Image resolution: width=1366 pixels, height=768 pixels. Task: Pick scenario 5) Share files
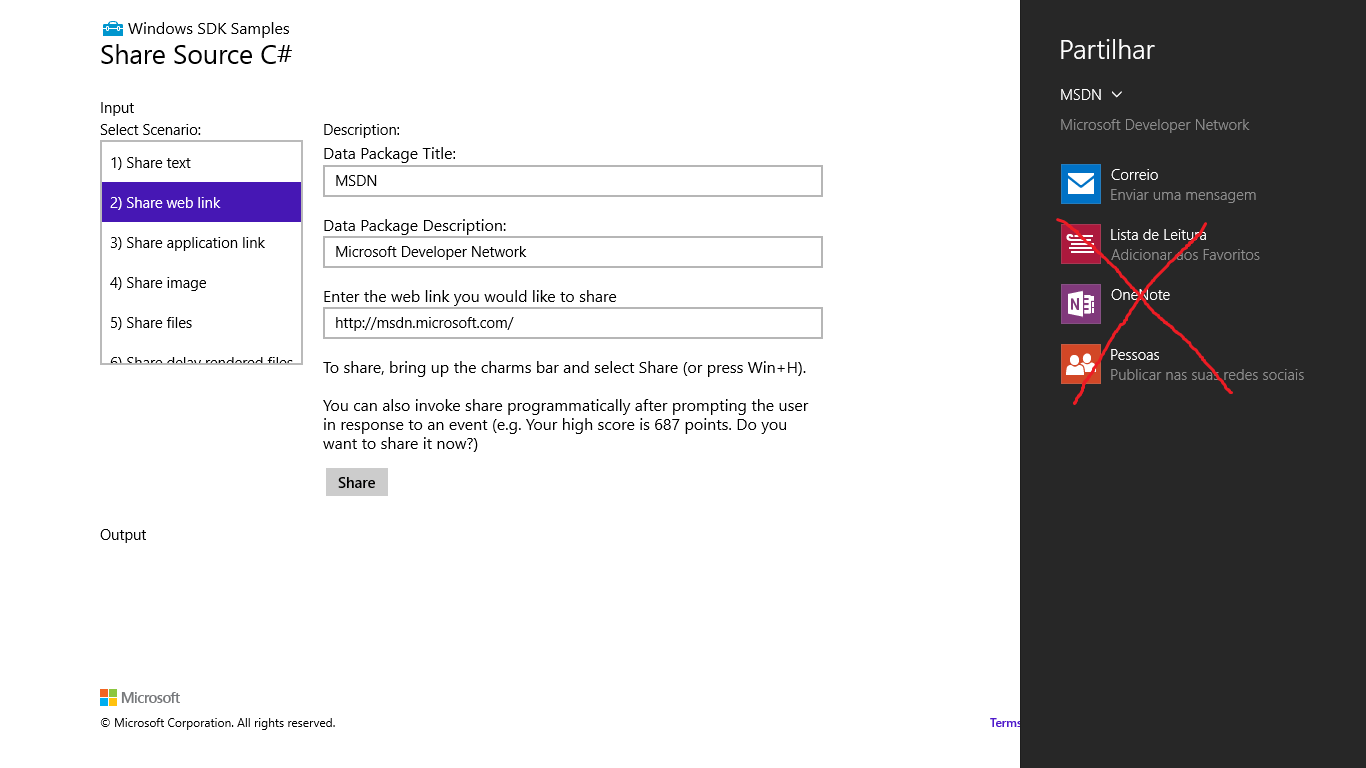[x=201, y=322]
